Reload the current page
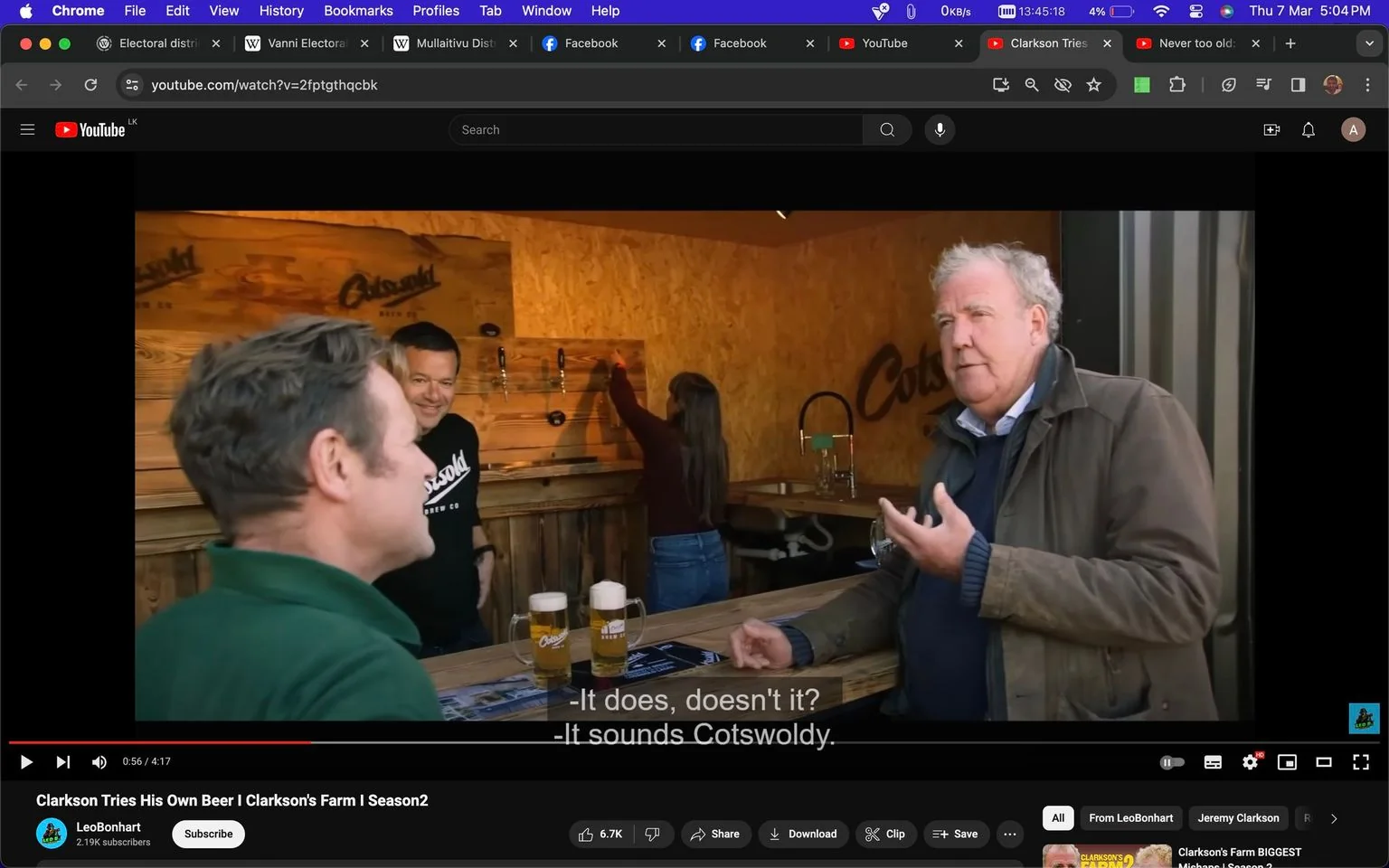 coord(90,84)
